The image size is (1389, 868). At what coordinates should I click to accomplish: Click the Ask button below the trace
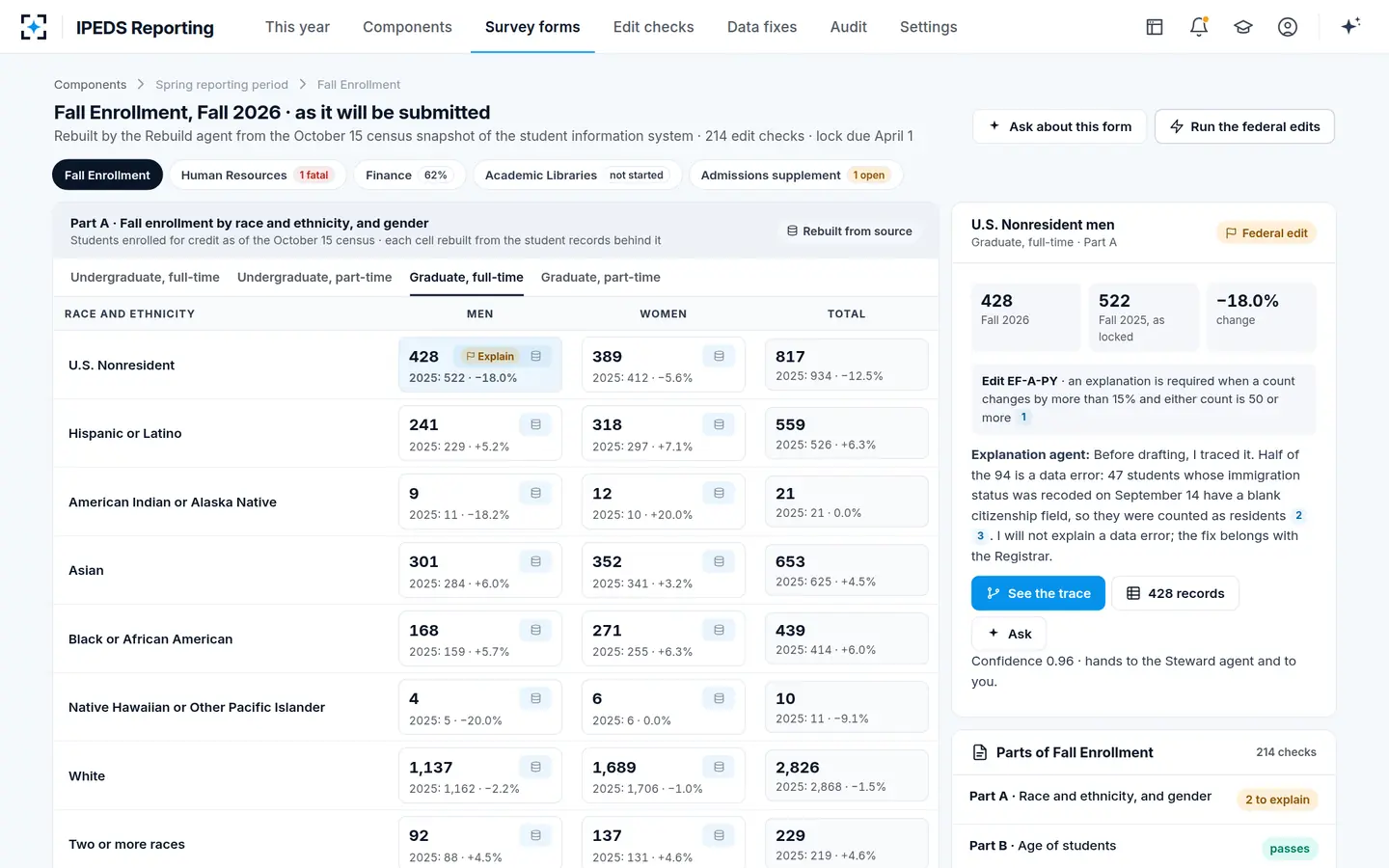(x=1009, y=634)
